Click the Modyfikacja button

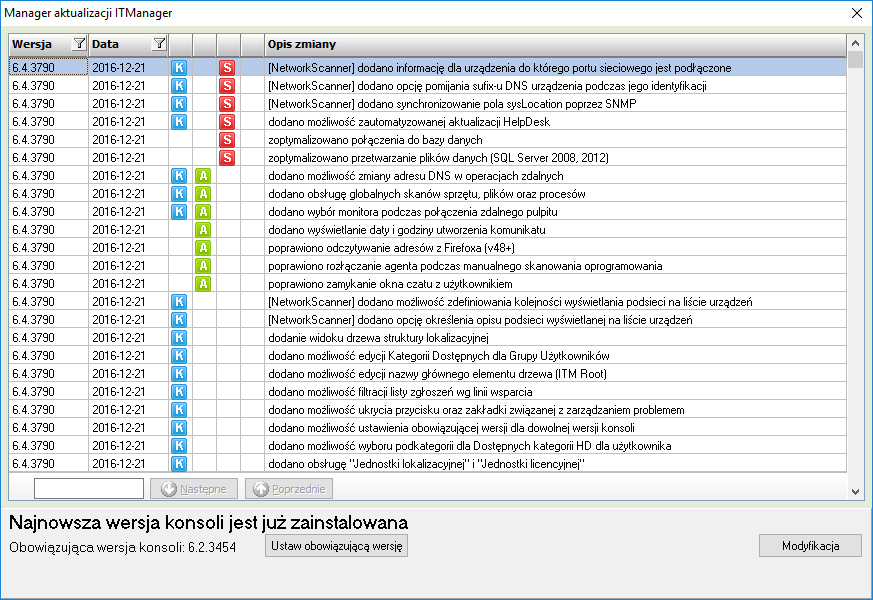point(810,546)
